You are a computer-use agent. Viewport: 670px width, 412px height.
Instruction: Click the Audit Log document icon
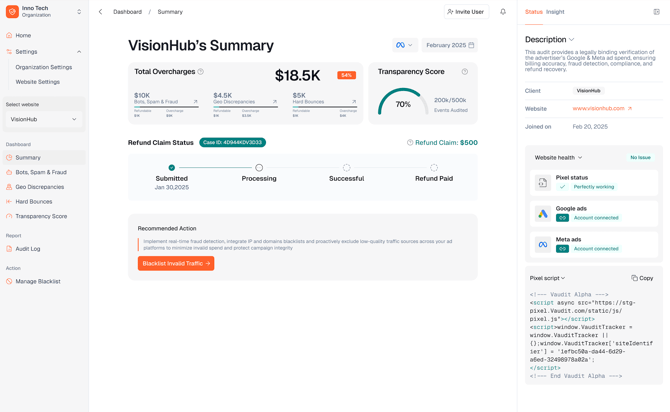pos(9,249)
